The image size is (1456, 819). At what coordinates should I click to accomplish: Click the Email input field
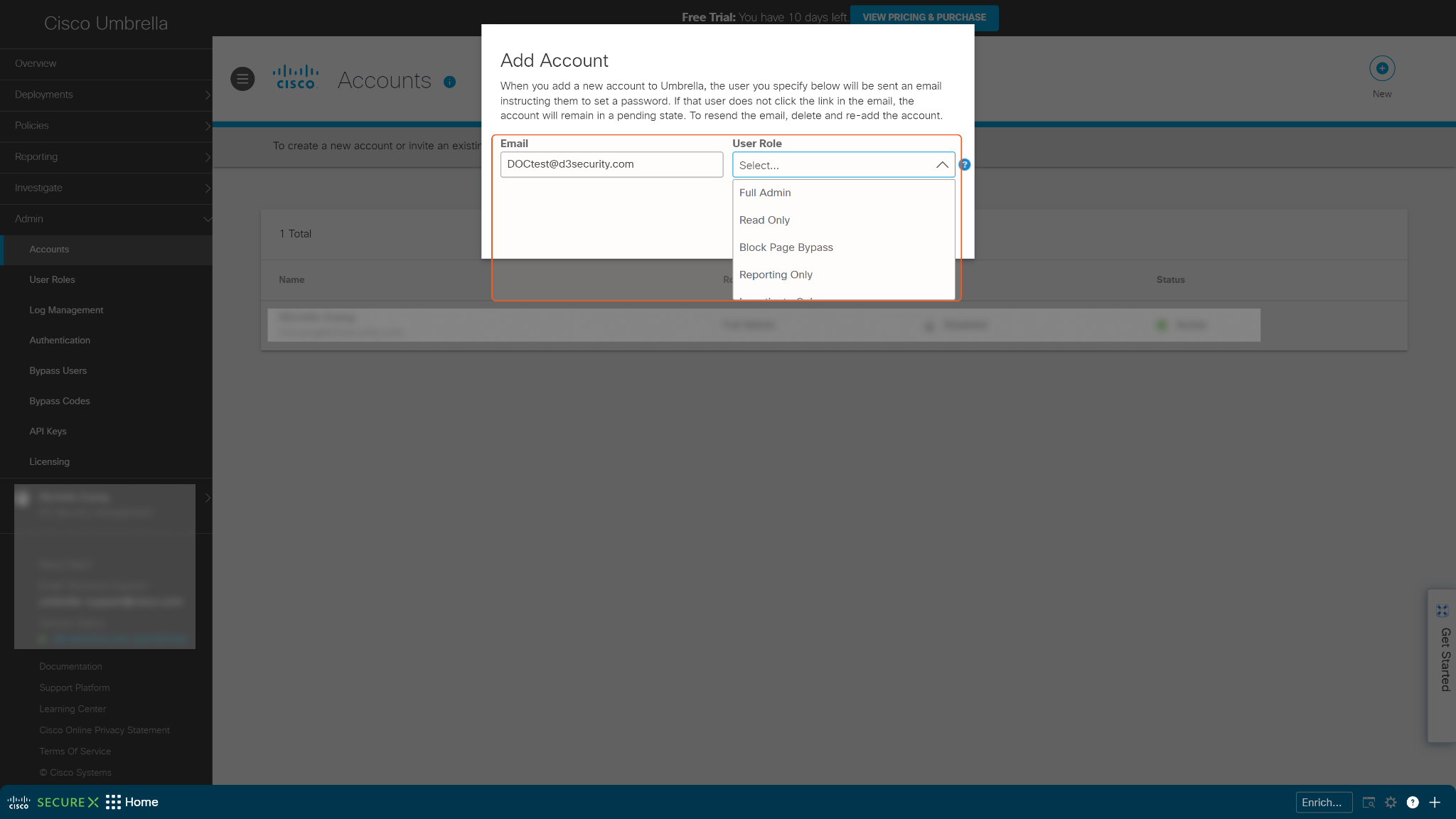[x=611, y=164]
